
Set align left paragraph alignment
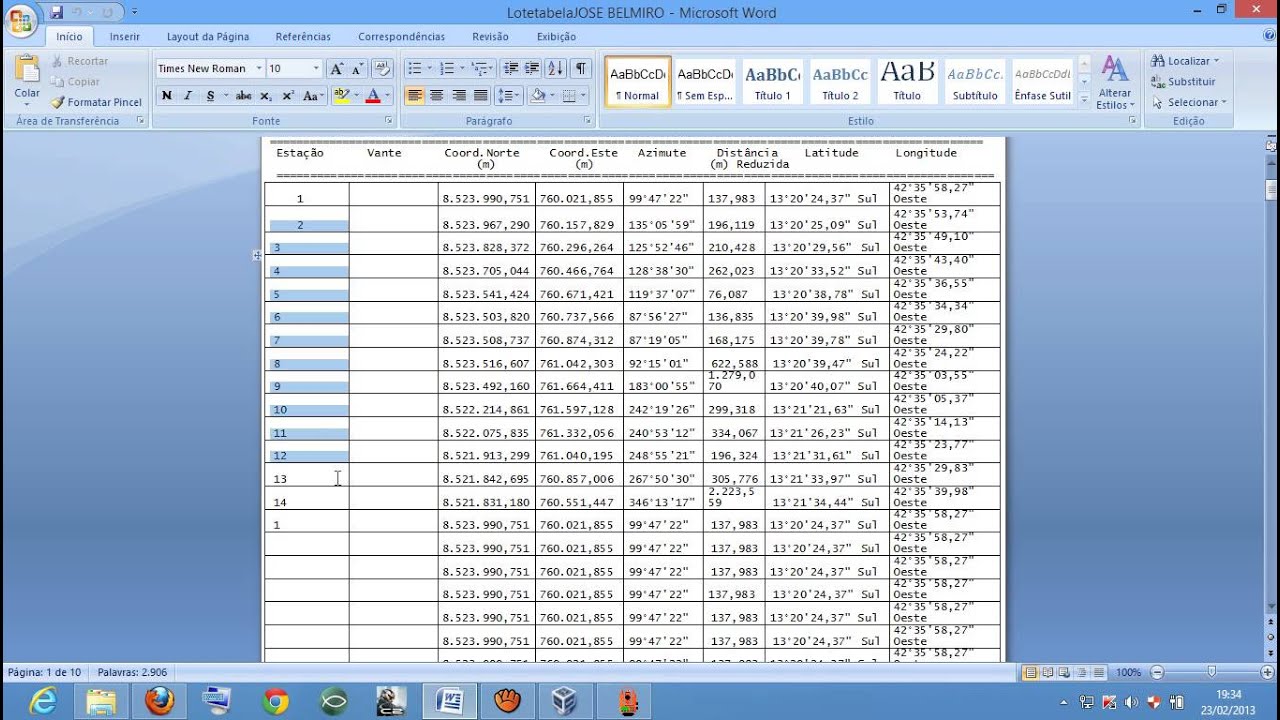pos(415,96)
